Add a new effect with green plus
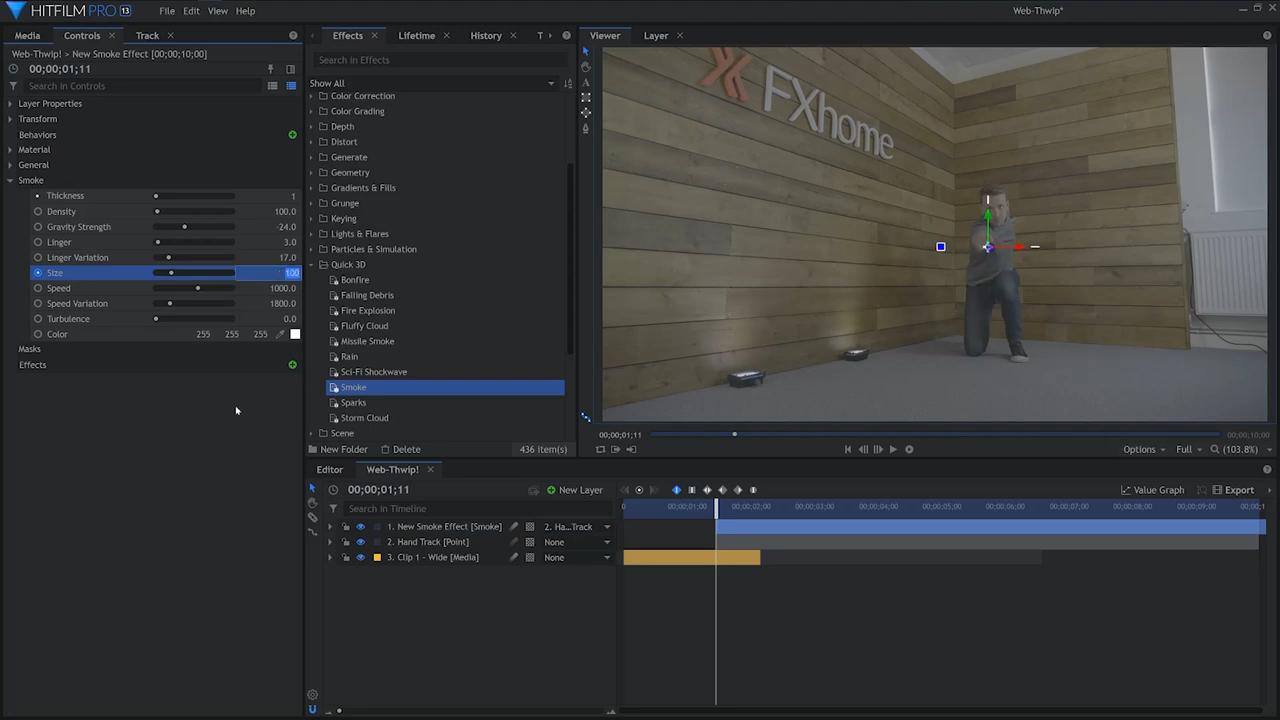 click(292, 365)
